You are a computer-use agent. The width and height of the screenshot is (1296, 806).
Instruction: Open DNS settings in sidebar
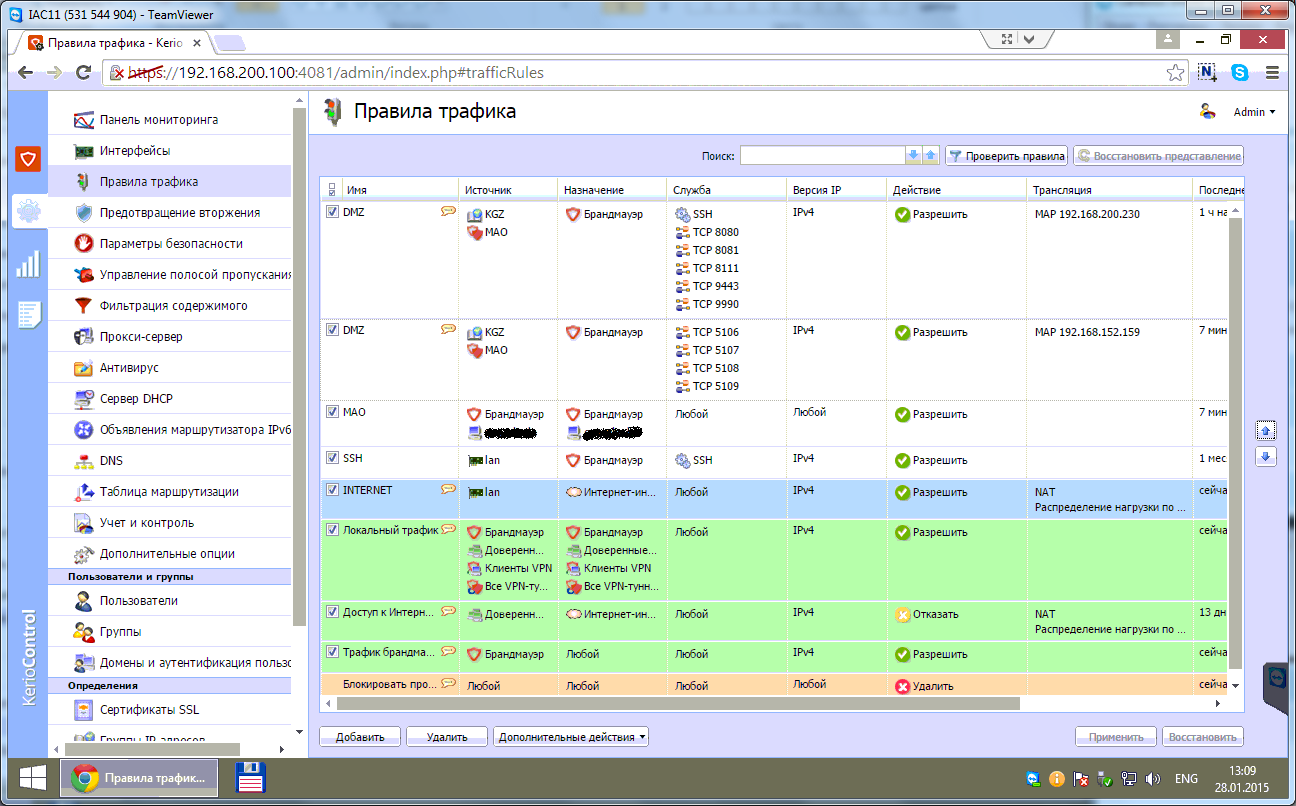tap(111, 461)
